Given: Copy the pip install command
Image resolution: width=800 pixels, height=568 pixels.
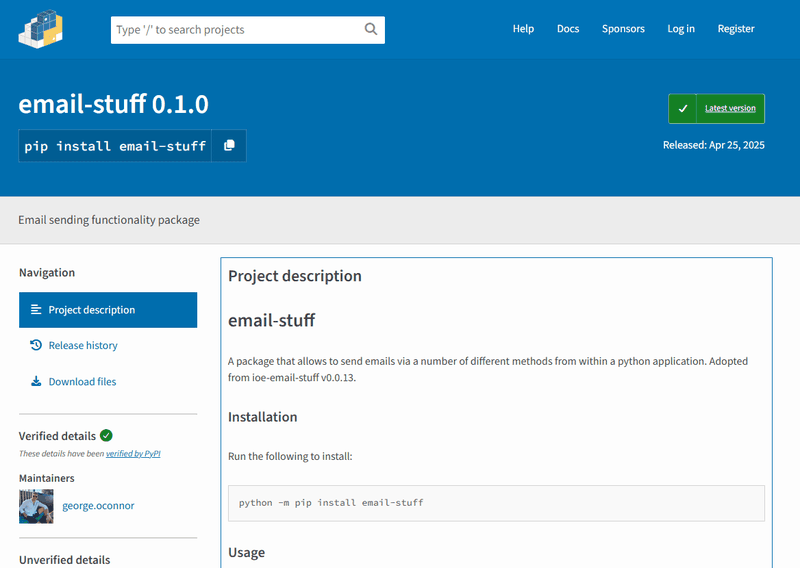Looking at the screenshot, I should [x=229, y=145].
